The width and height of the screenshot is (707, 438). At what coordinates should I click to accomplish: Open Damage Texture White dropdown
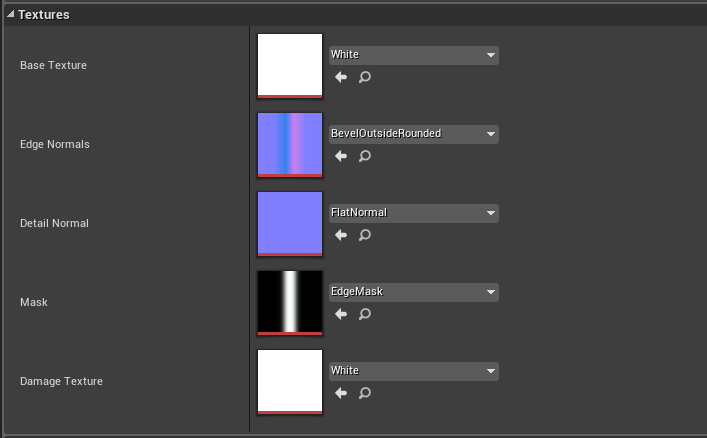pos(413,371)
